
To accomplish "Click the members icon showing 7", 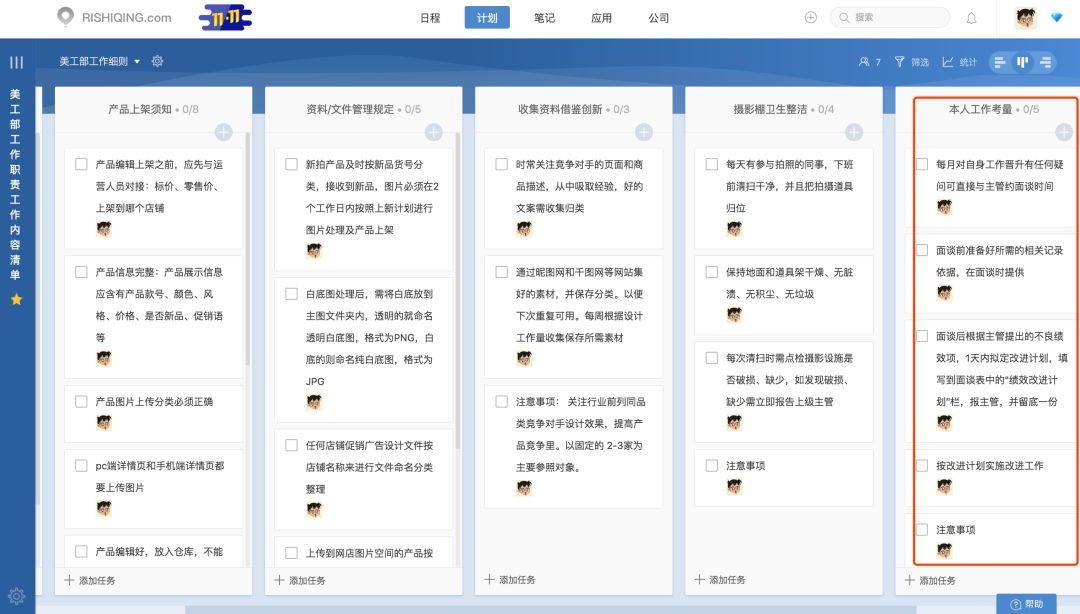I will point(868,61).
